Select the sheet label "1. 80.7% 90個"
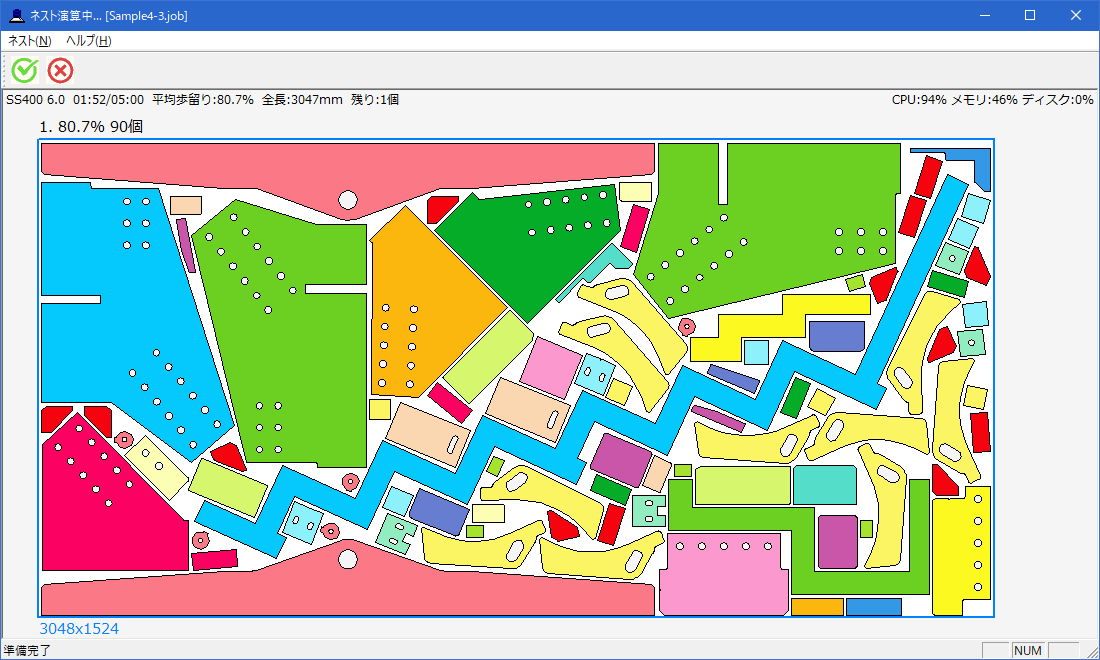Image resolution: width=1100 pixels, height=660 pixels. (x=93, y=127)
